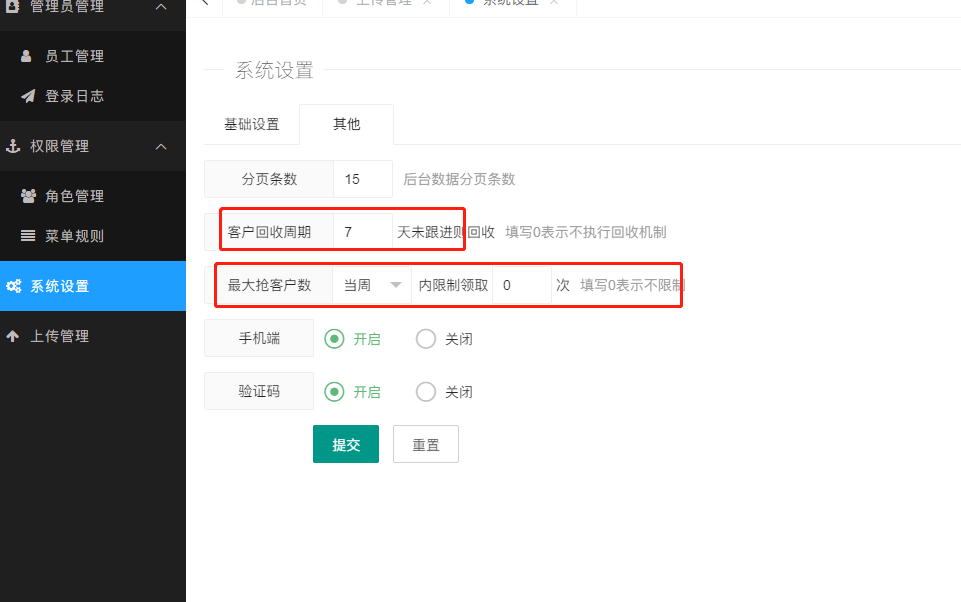Click the user icon beside 员工管理
961x602 pixels.
point(27,57)
